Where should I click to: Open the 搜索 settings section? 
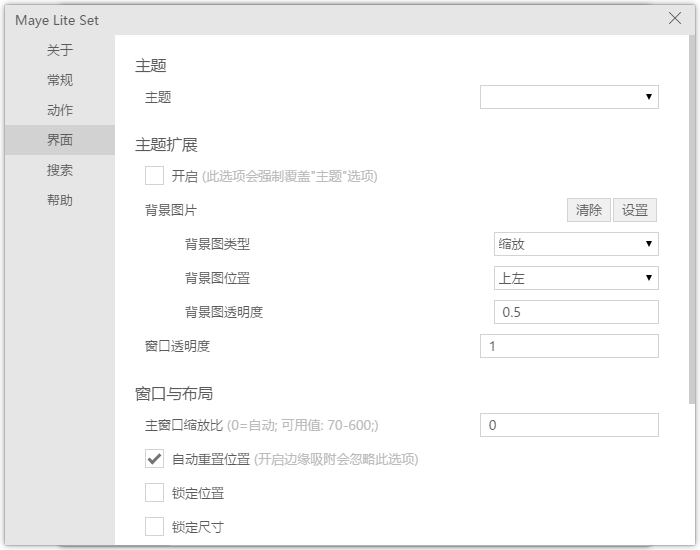click(60, 170)
